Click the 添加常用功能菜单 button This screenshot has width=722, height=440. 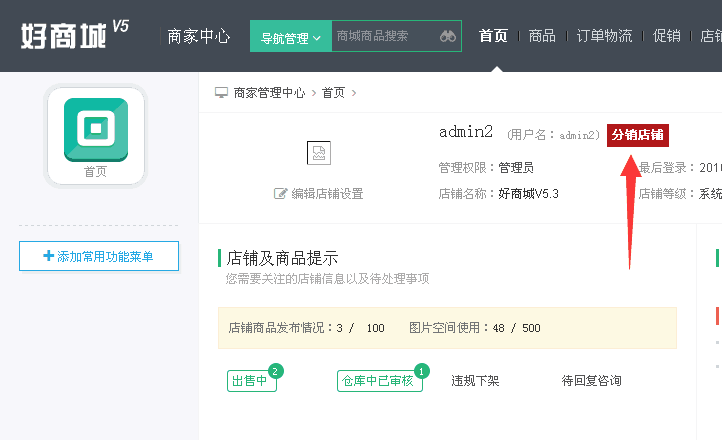coord(99,256)
